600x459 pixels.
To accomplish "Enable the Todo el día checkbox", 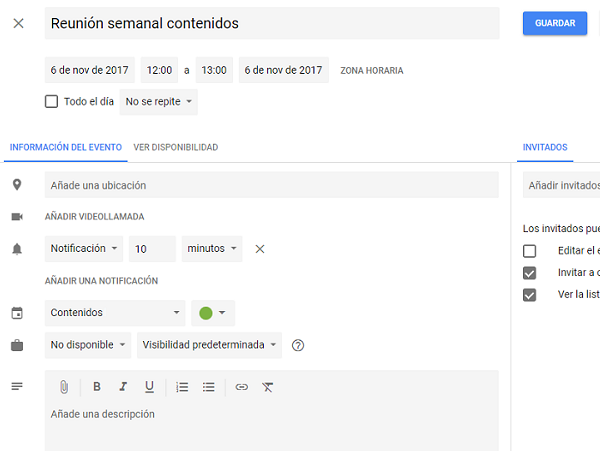I will 51,102.
